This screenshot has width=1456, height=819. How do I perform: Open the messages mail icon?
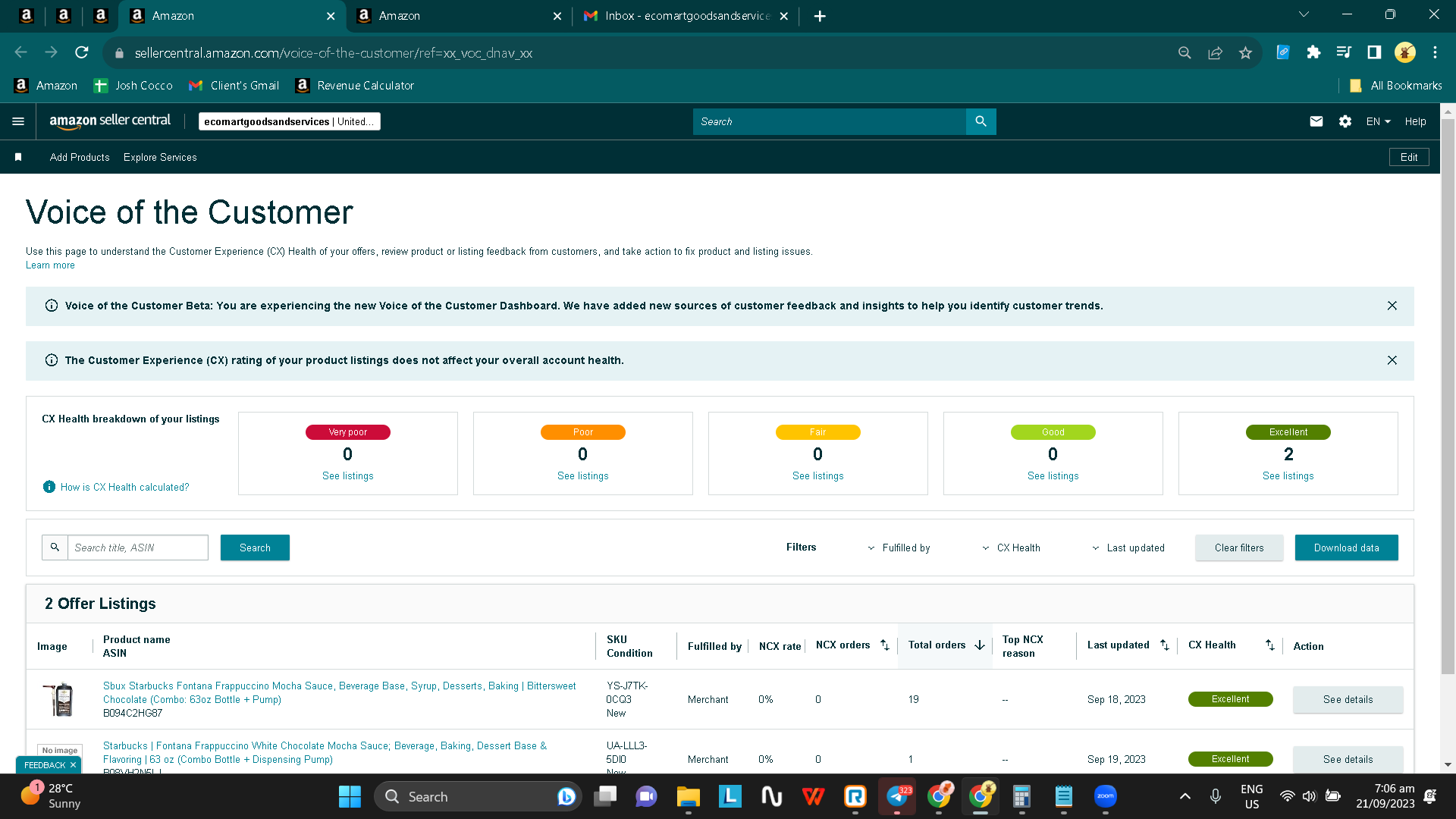[x=1316, y=121]
